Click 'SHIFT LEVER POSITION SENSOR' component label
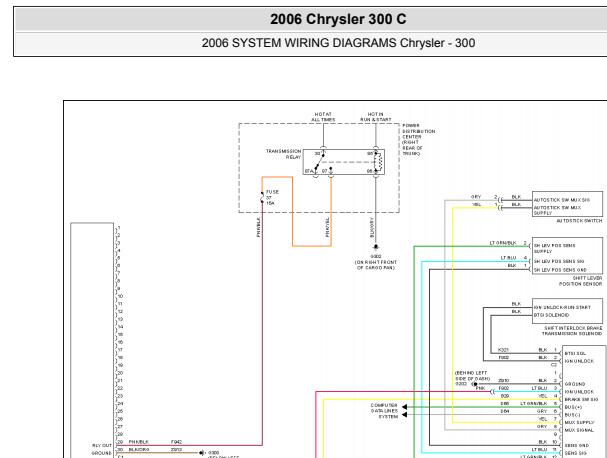 click(581, 281)
